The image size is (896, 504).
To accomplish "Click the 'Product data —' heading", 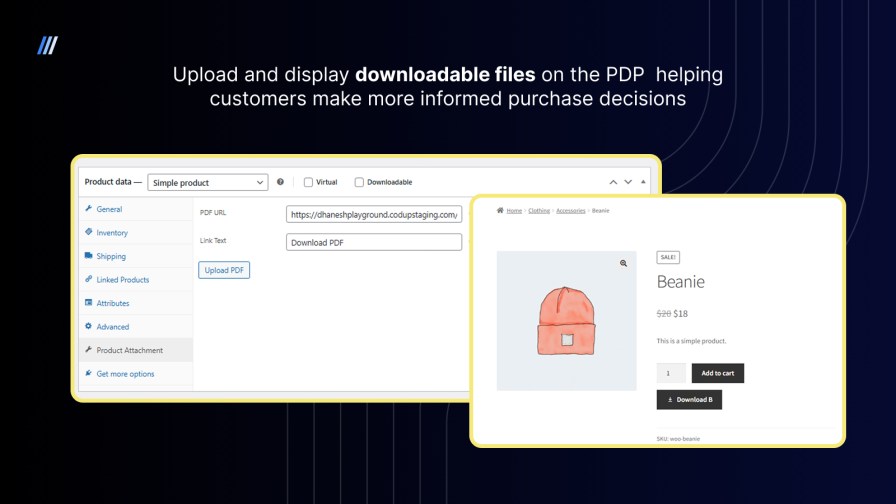I will coord(113,182).
